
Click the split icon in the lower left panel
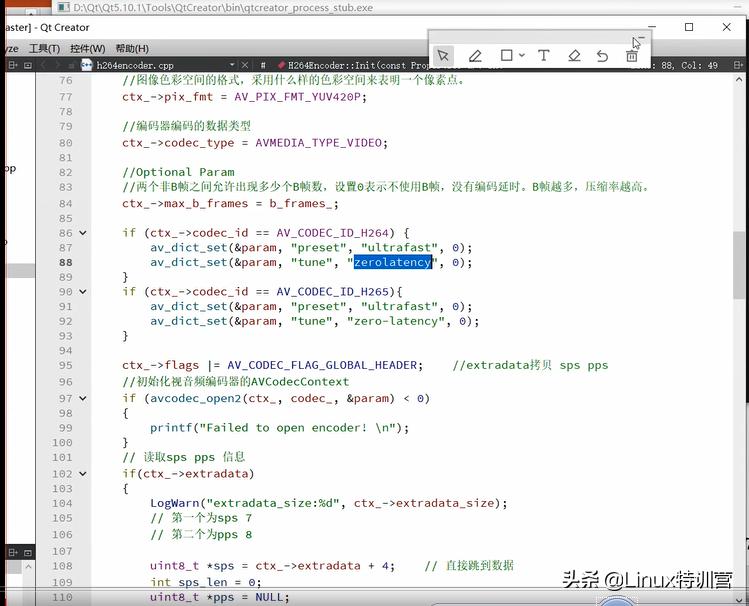coord(13,553)
